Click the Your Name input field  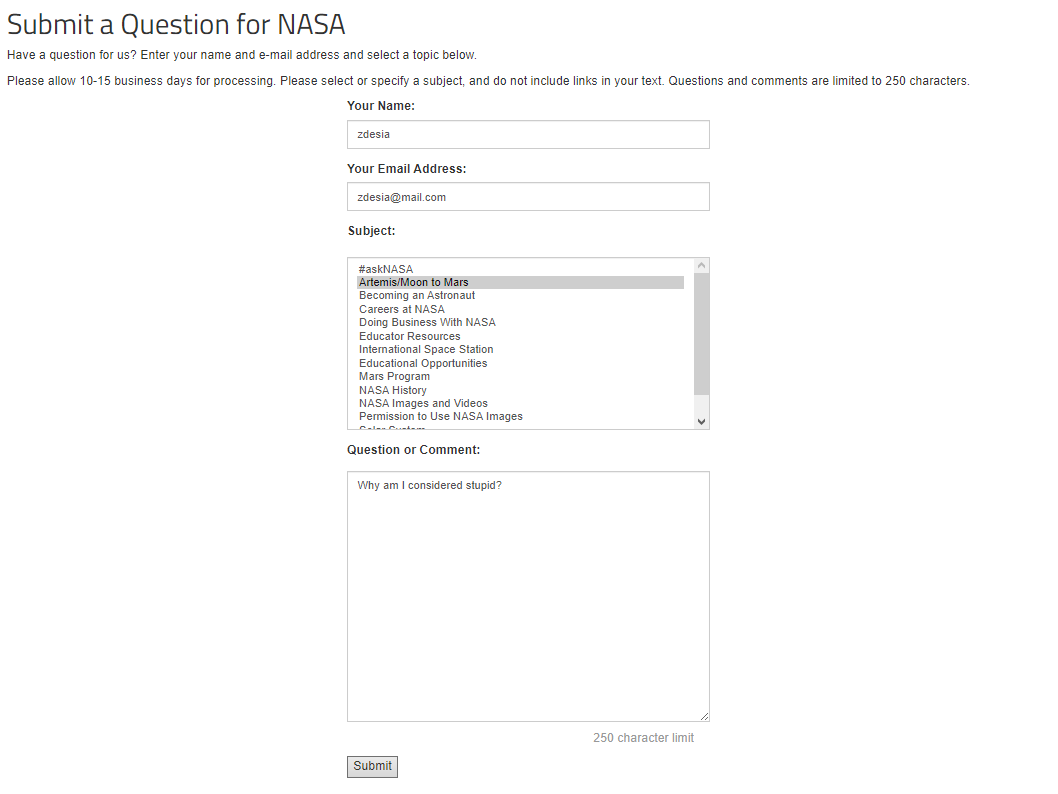pyautogui.click(x=528, y=134)
